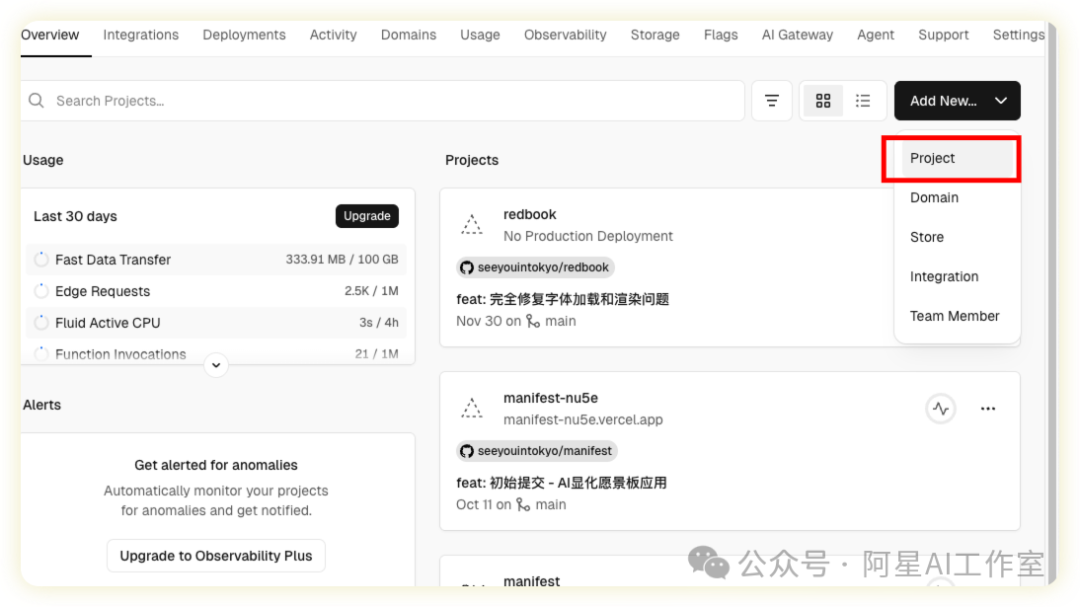Click the main branch on manifest-nu5e
The height and width of the screenshot is (607, 1080).
pos(542,505)
